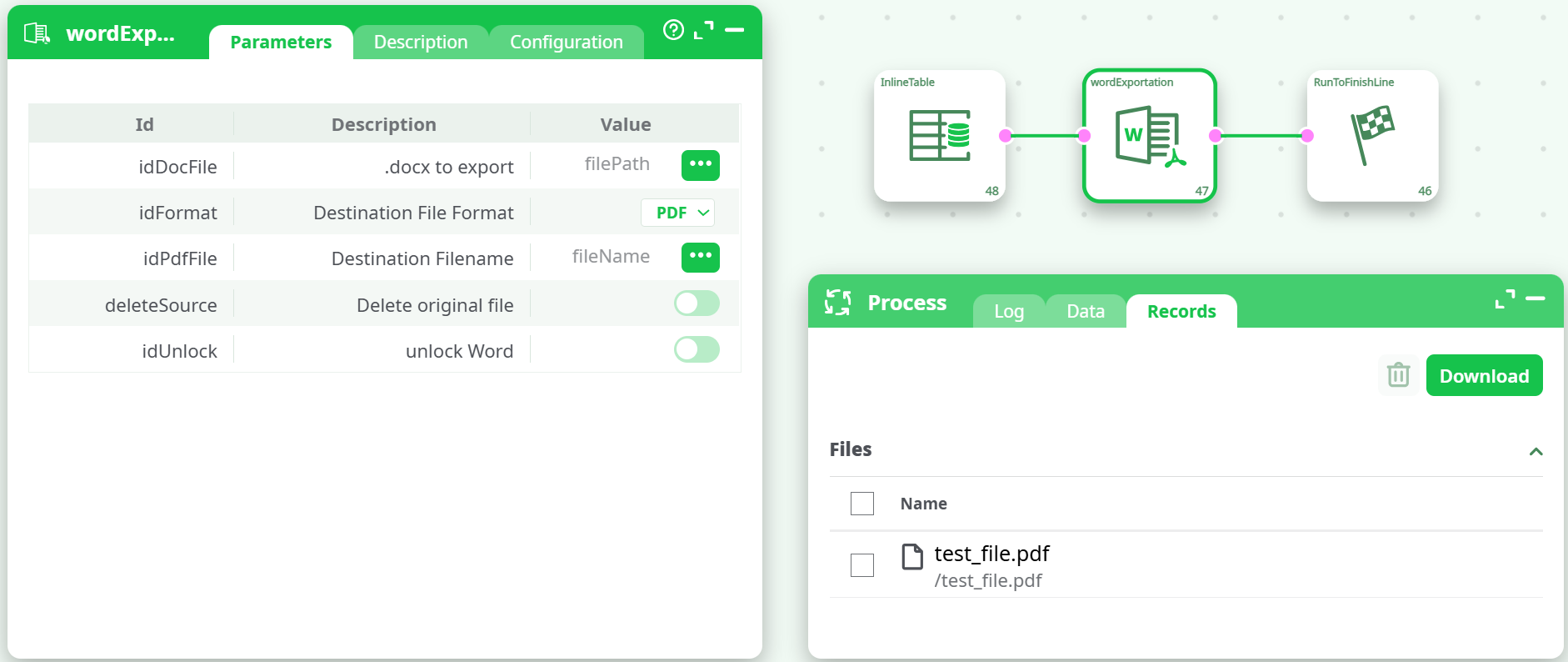Enable the Delete original file toggle
Viewport: 1568px width, 662px height.
pyautogui.click(x=697, y=303)
